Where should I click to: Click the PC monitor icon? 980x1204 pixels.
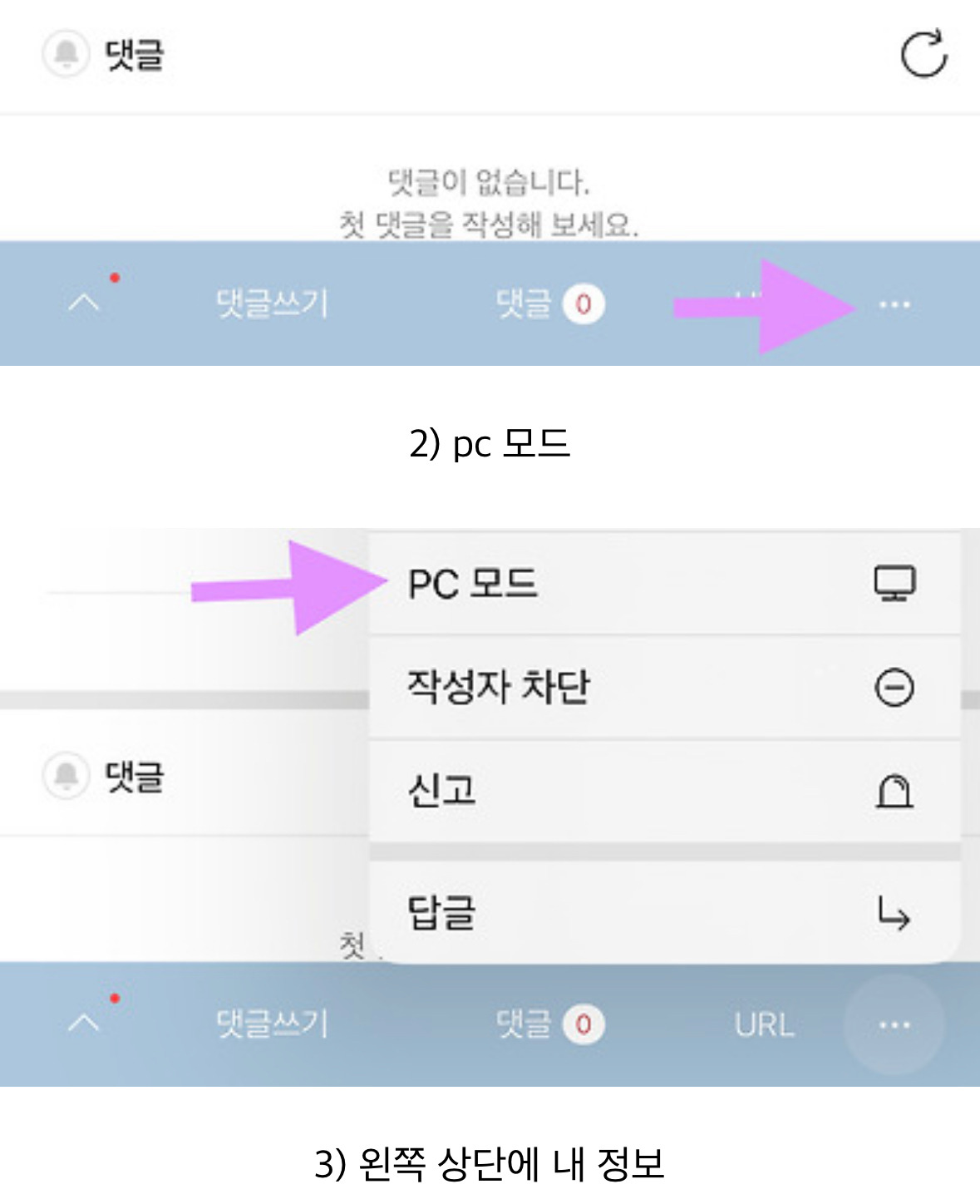pos(894,584)
